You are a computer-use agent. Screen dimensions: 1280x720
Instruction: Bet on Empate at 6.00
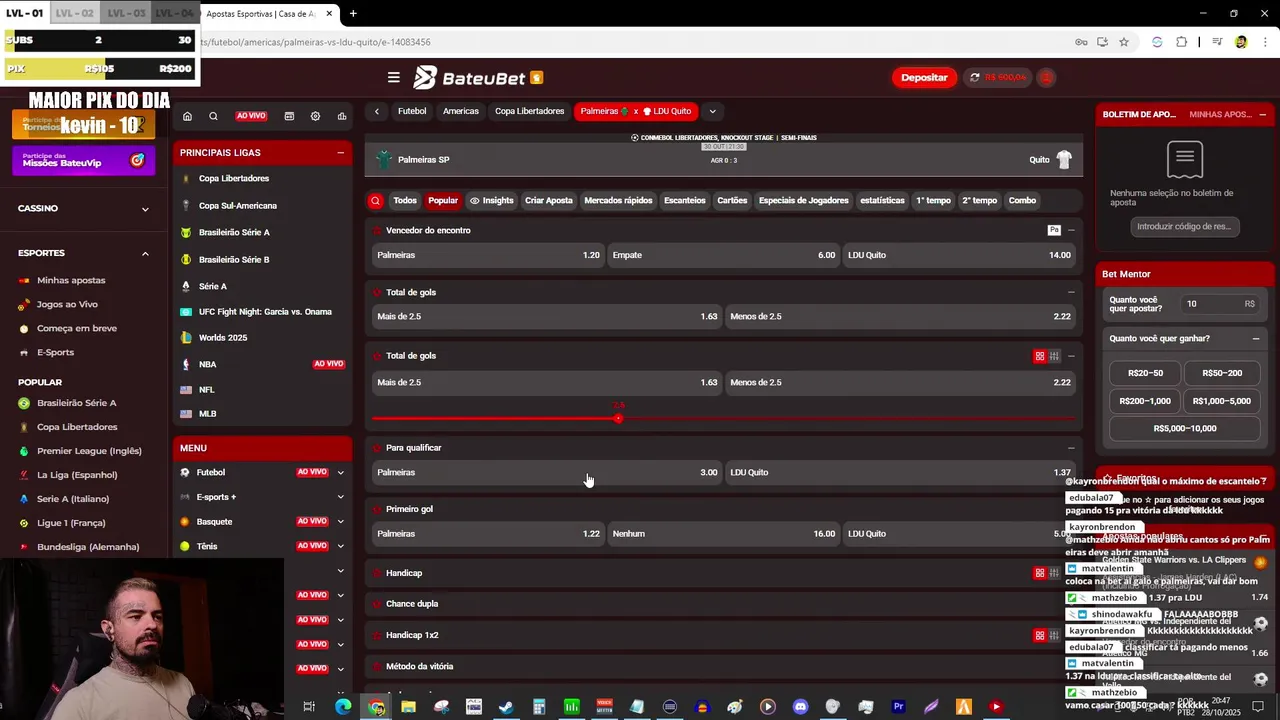coord(724,255)
